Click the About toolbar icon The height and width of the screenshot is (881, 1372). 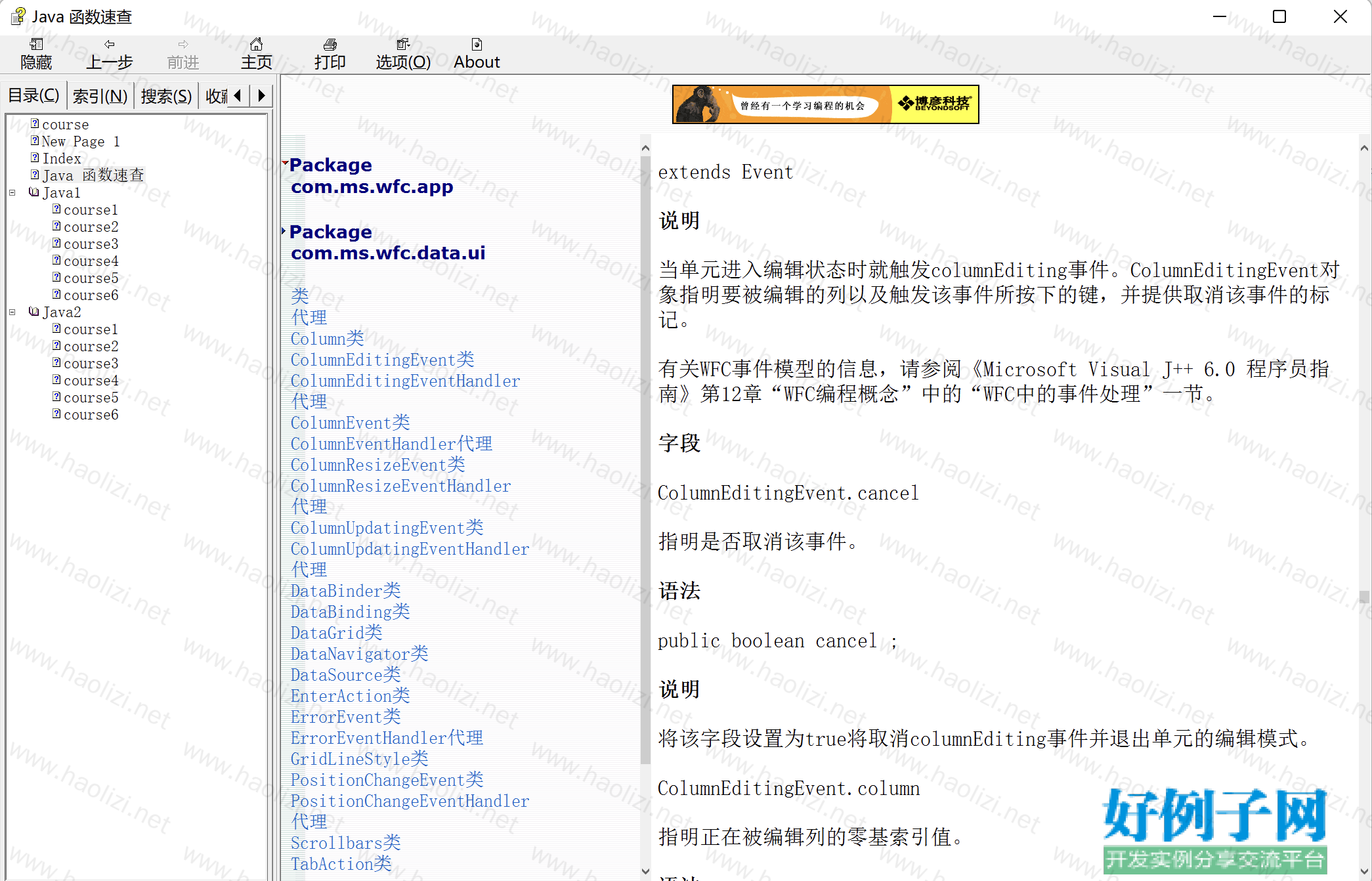[x=477, y=45]
